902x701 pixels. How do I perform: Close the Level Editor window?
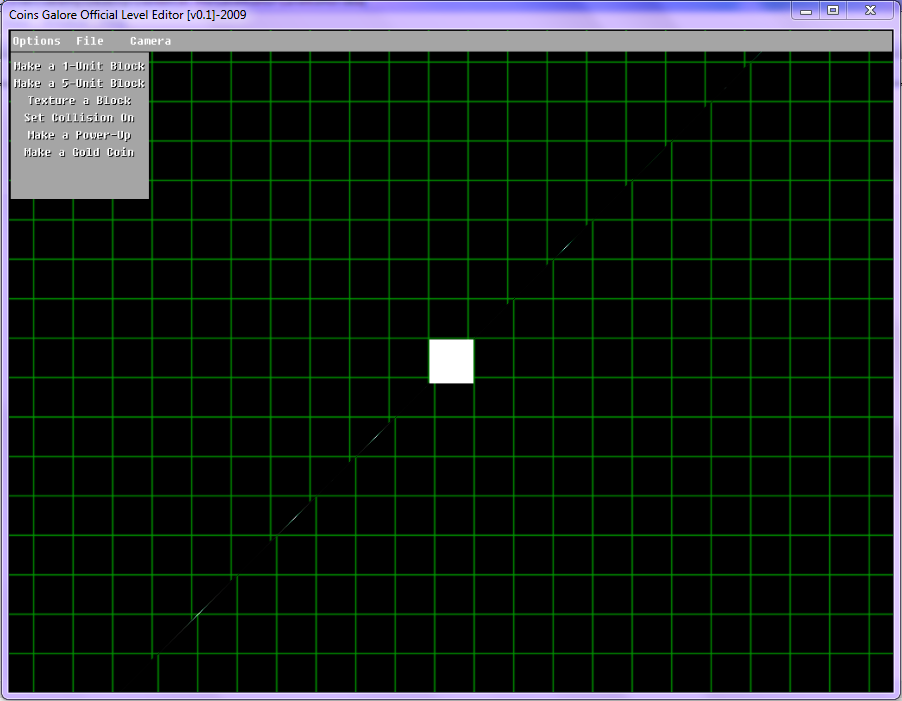[871, 10]
